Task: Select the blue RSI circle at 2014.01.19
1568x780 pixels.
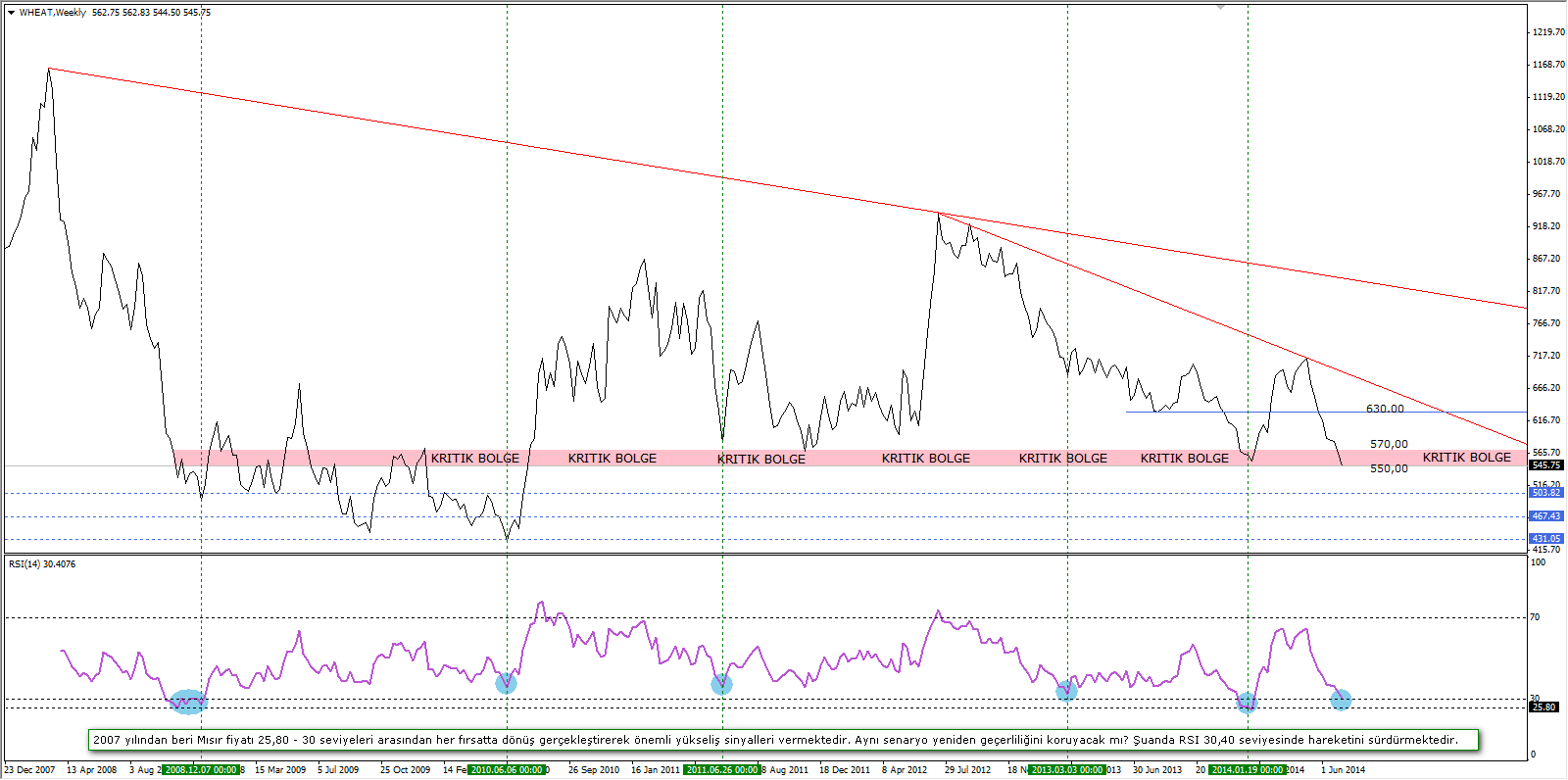Action: (x=1247, y=702)
